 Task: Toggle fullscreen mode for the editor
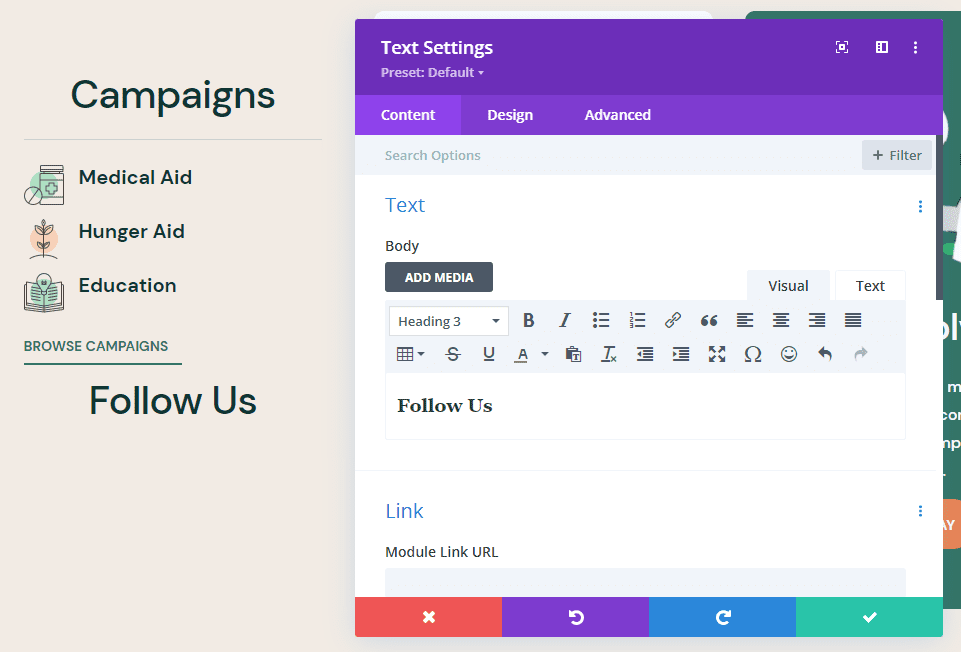coord(717,353)
